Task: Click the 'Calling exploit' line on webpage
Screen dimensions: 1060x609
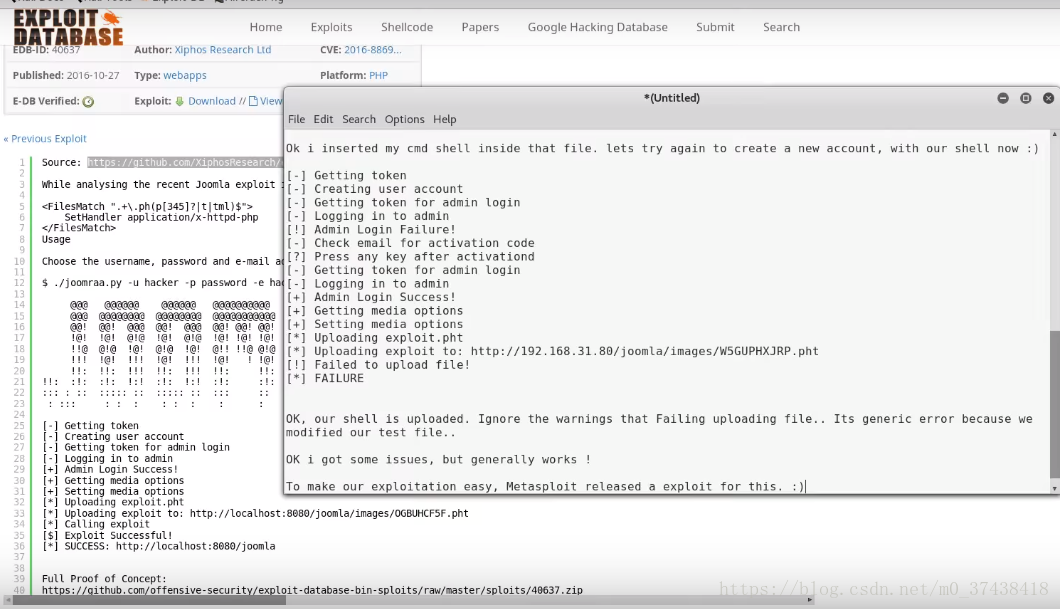Action: pyautogui.click(x=96, y=524)
